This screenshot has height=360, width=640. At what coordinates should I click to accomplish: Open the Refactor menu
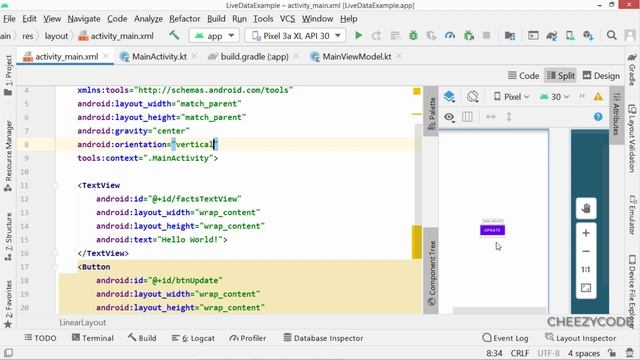184,19
